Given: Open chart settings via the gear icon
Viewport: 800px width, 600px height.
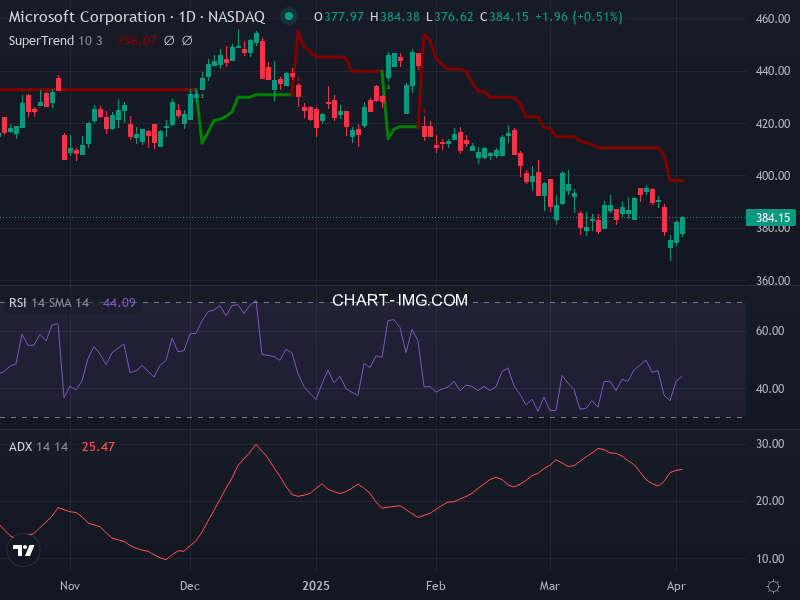Looking at the screenshot, I should tap(773, 586).
